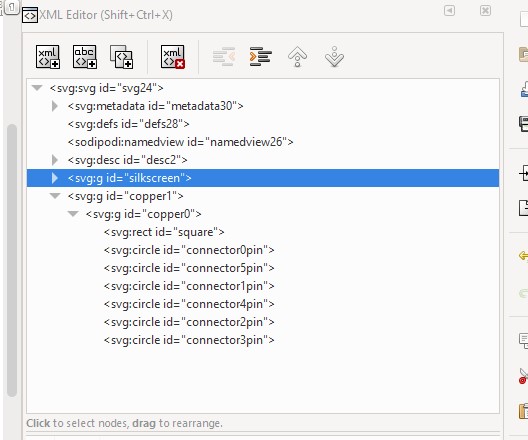Click the Raise node arrow icon
The height and width of the screenshot is (440, 528).
(x=297, y=57)
